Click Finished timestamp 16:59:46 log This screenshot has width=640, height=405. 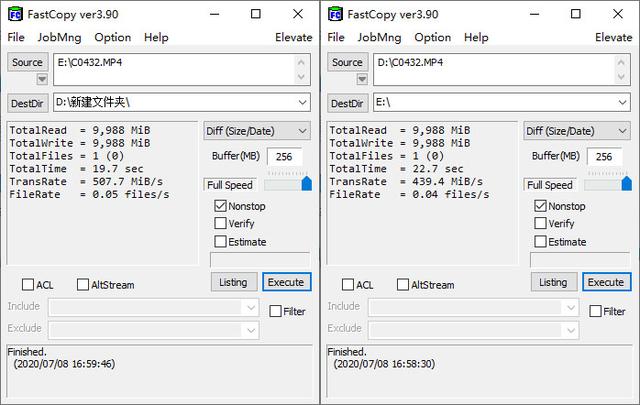coord(64,364)
